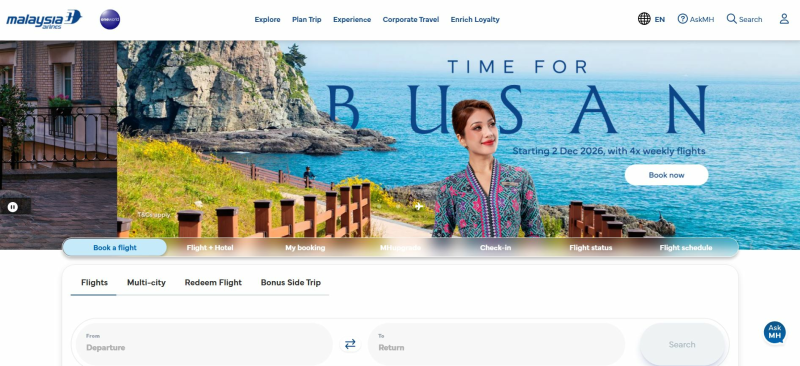Select the Book a flight tab
This screenshot has width=800, height=366.
coord(115,248)
